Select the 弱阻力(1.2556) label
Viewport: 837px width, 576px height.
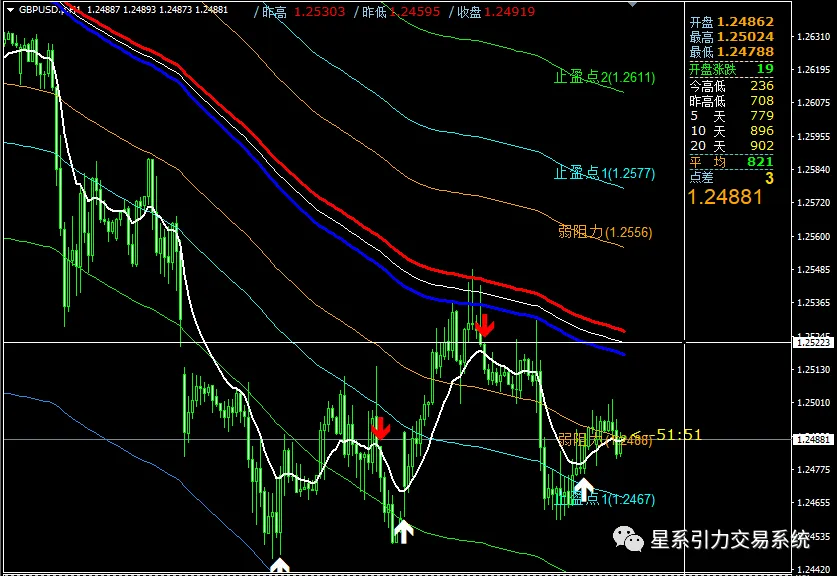tap(605, 232)
